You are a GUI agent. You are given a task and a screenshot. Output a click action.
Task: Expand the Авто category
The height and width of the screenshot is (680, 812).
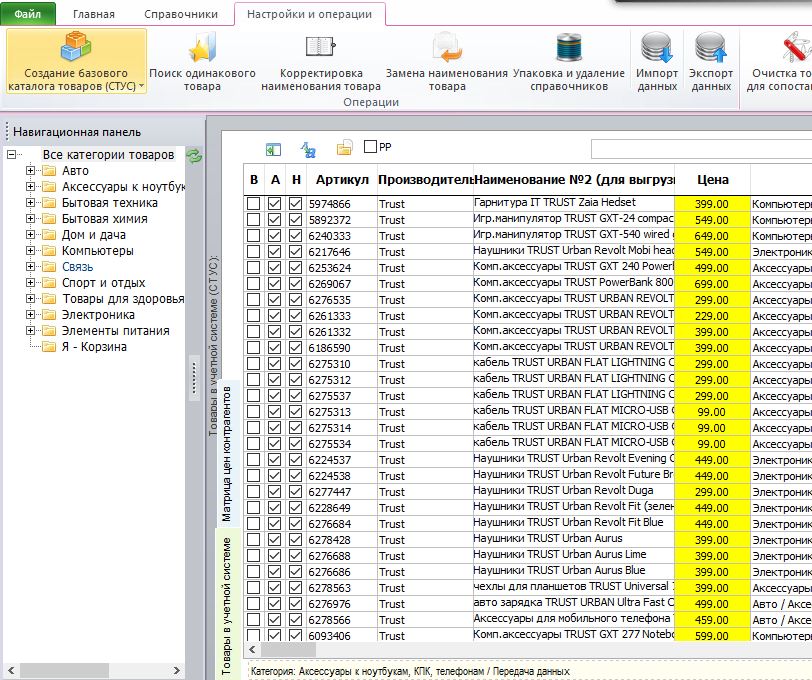pyautogui.click(x=31, y=170)
